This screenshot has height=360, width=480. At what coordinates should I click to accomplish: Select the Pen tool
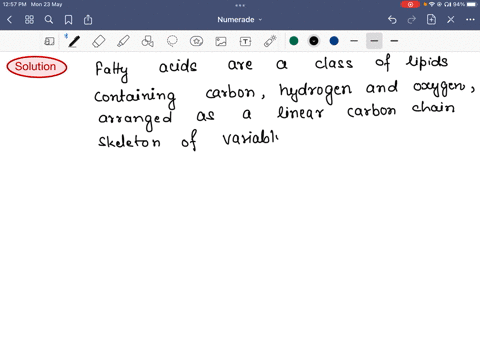[x=74, y=41]
